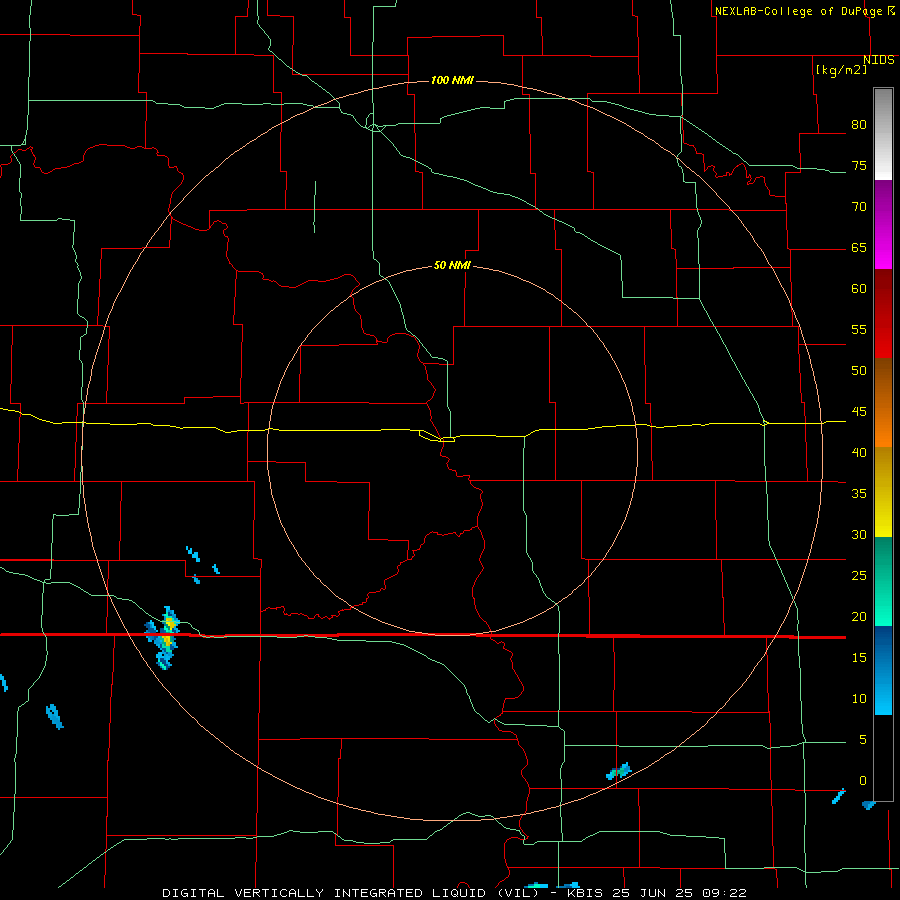
Task: Click the scale value 40
Action: tap(859, 452)
